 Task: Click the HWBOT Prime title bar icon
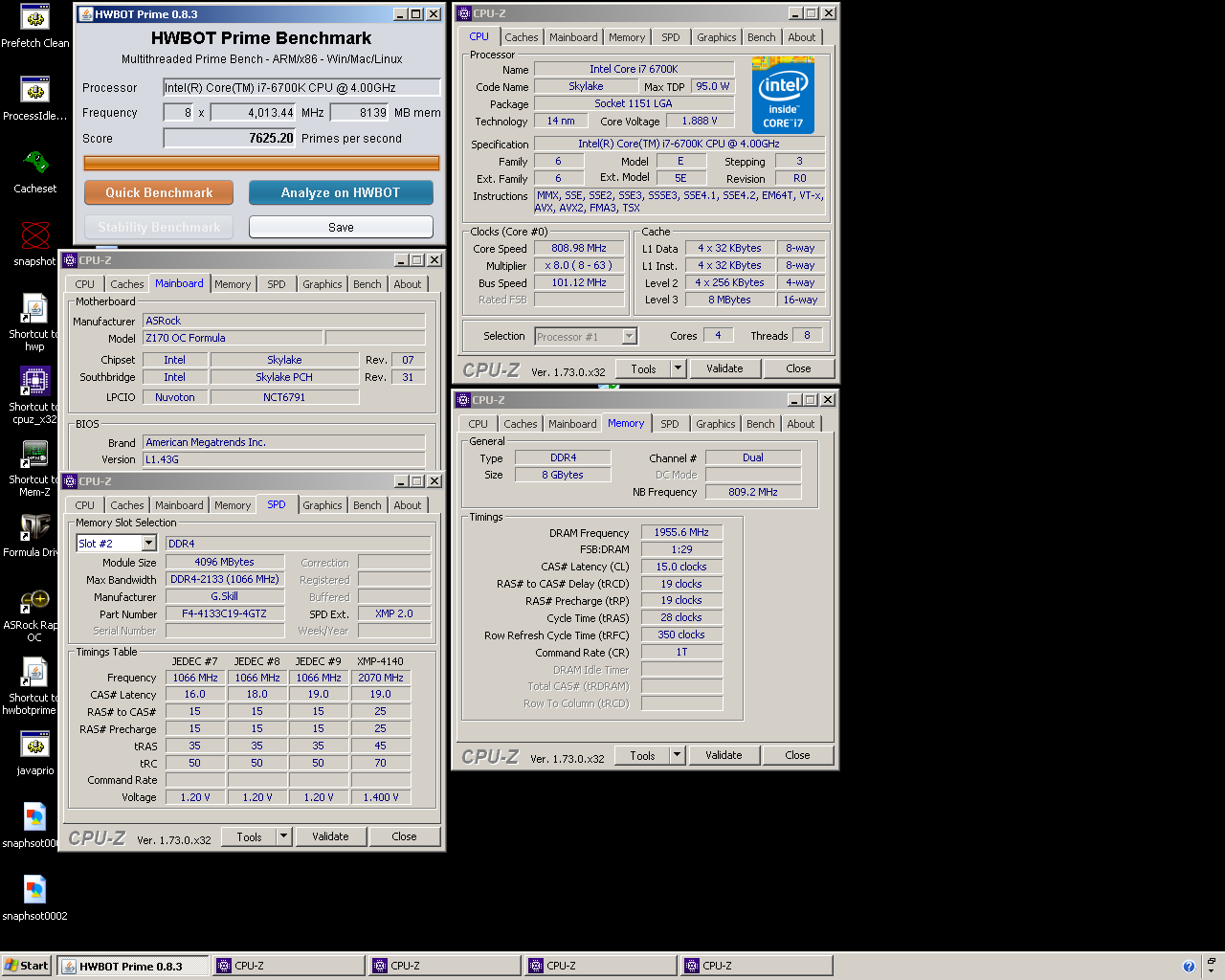(85, 14)
